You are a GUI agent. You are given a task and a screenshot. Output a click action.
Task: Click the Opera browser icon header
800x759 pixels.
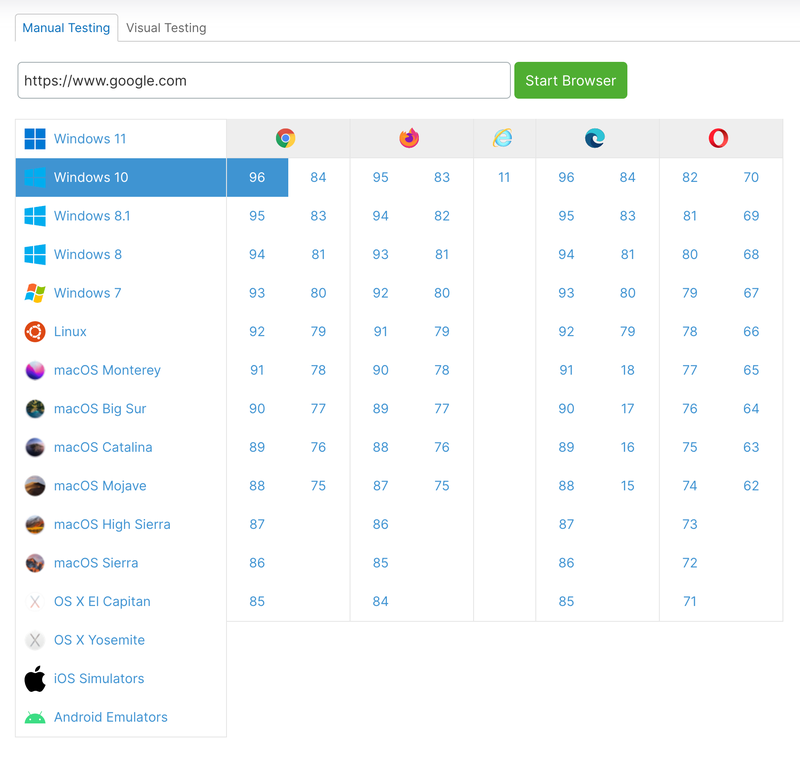coord(718,138)
